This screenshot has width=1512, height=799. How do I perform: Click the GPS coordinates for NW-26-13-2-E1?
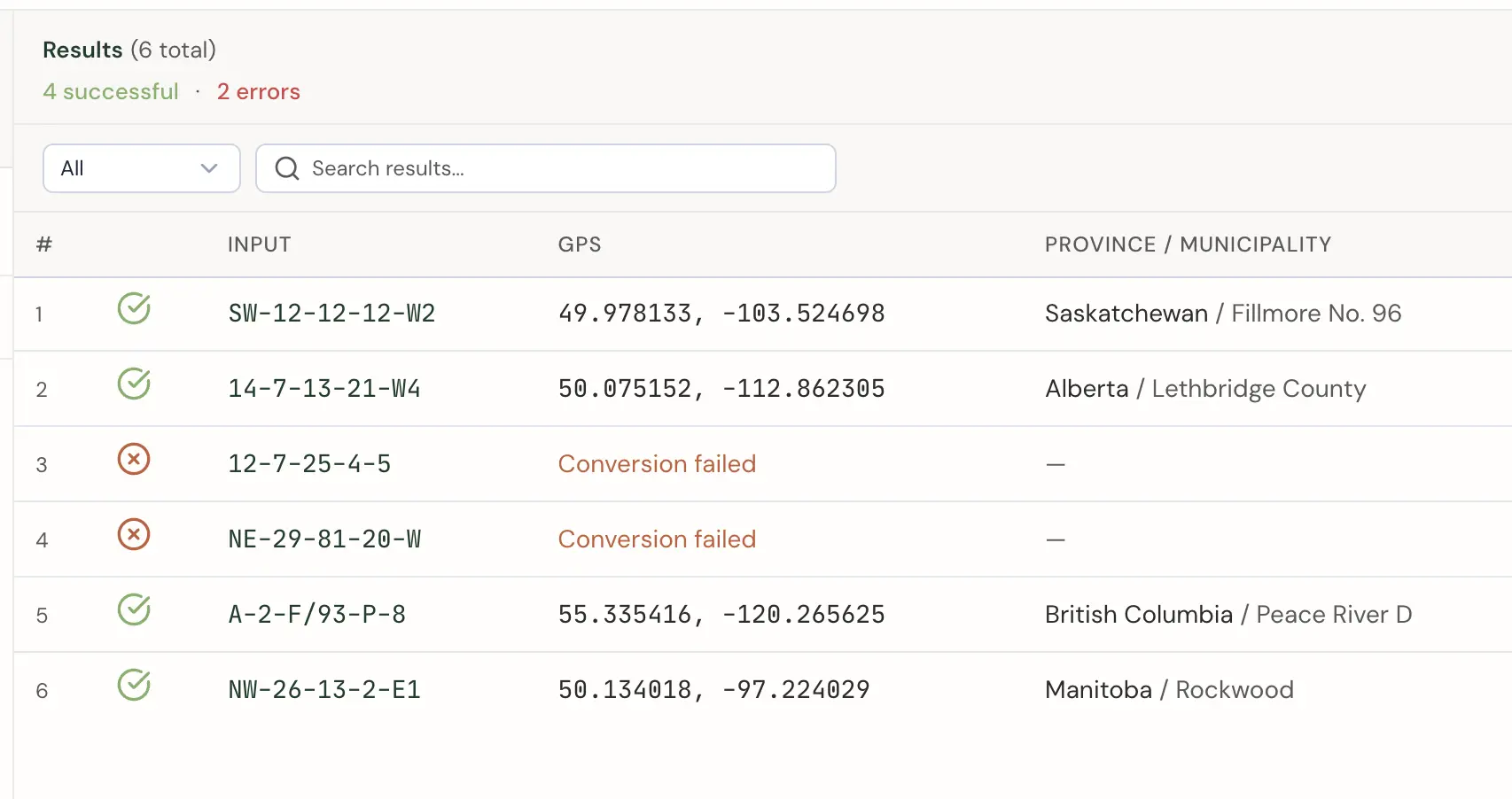coord(713,689)
